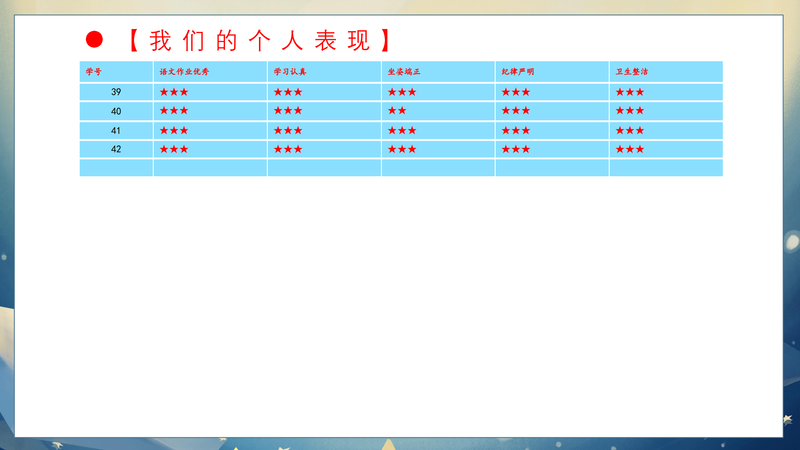Image resolution: width=800 pixels, height=450 pixels.
Task: Select the red bullet dot before the title
Action: click(94, 39)
